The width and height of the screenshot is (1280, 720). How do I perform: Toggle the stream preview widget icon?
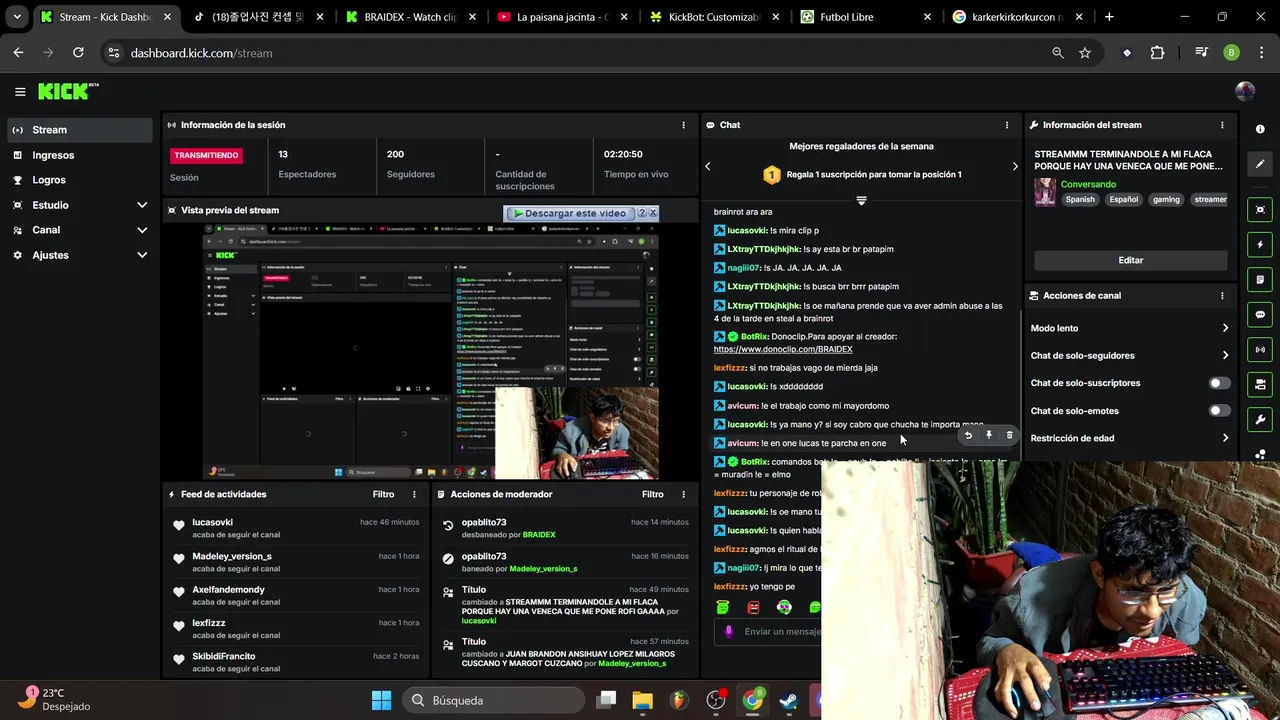click(x=1260, y=210)
